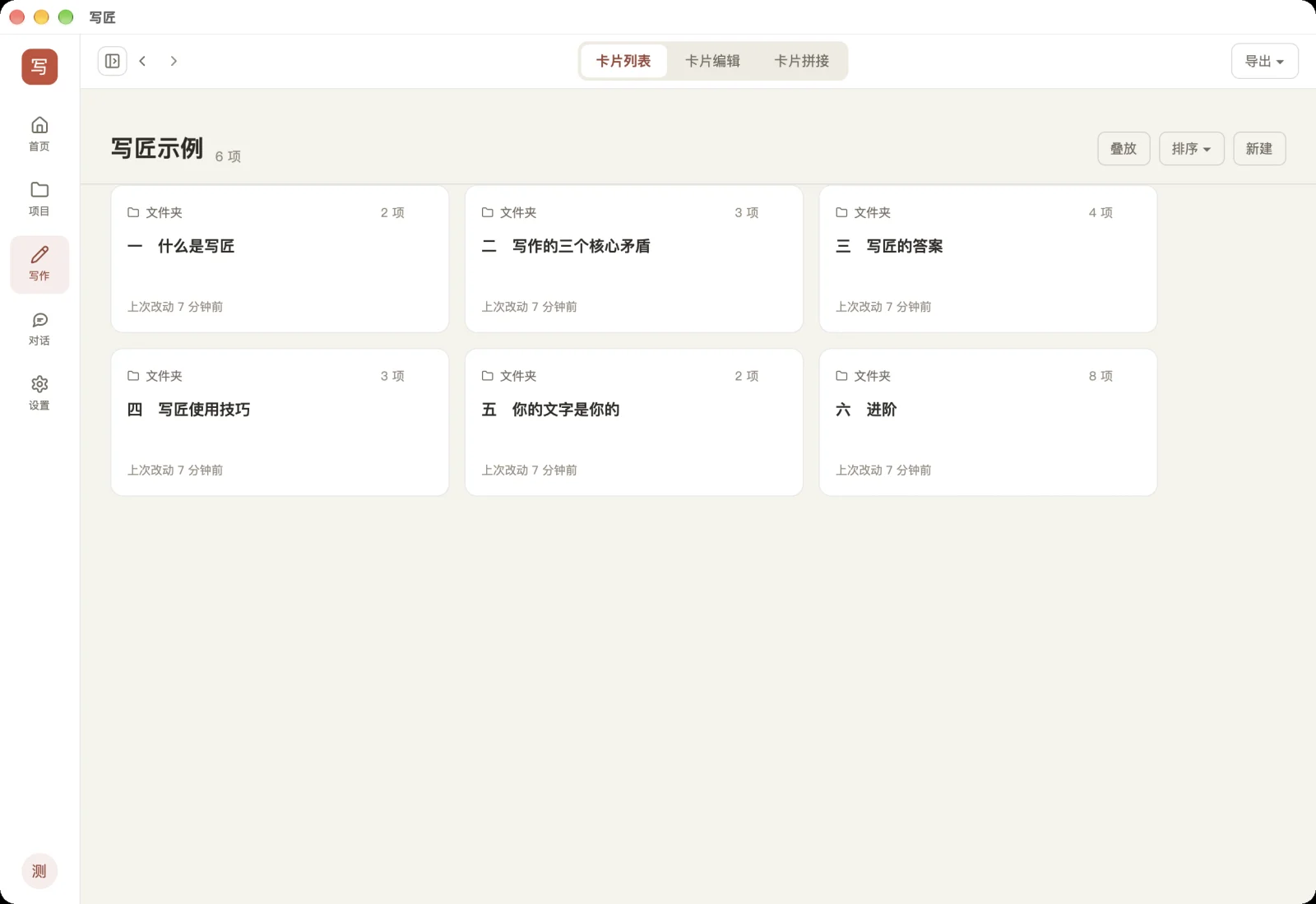Switch to 卡片列表 tab
1316x904 pixels.
(x=623, y=61)
